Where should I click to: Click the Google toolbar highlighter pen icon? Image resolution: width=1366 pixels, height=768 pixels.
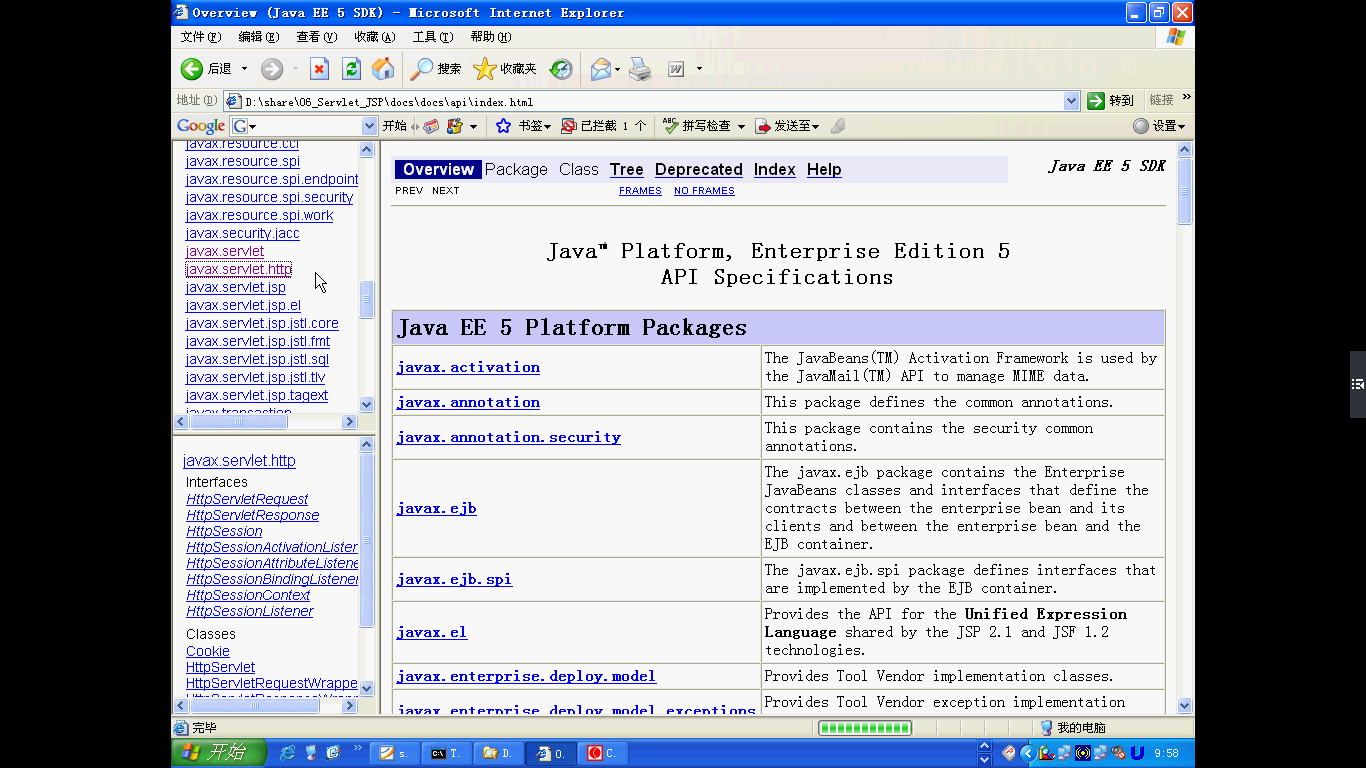[x=838, y=126]
